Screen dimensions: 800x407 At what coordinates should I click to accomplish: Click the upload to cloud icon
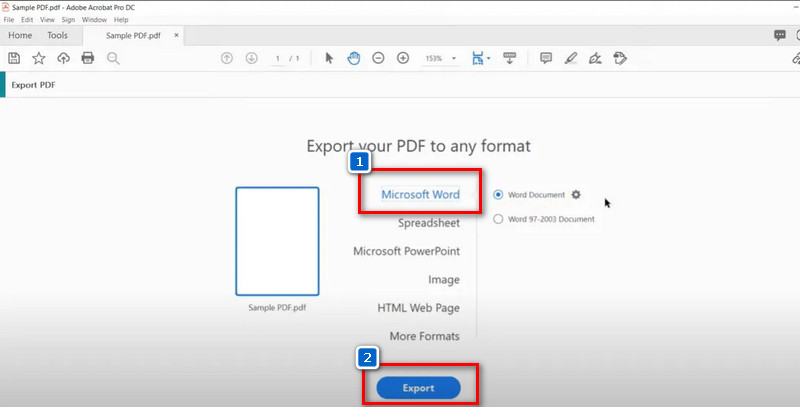pyautogui.click(x=63, y=58)
